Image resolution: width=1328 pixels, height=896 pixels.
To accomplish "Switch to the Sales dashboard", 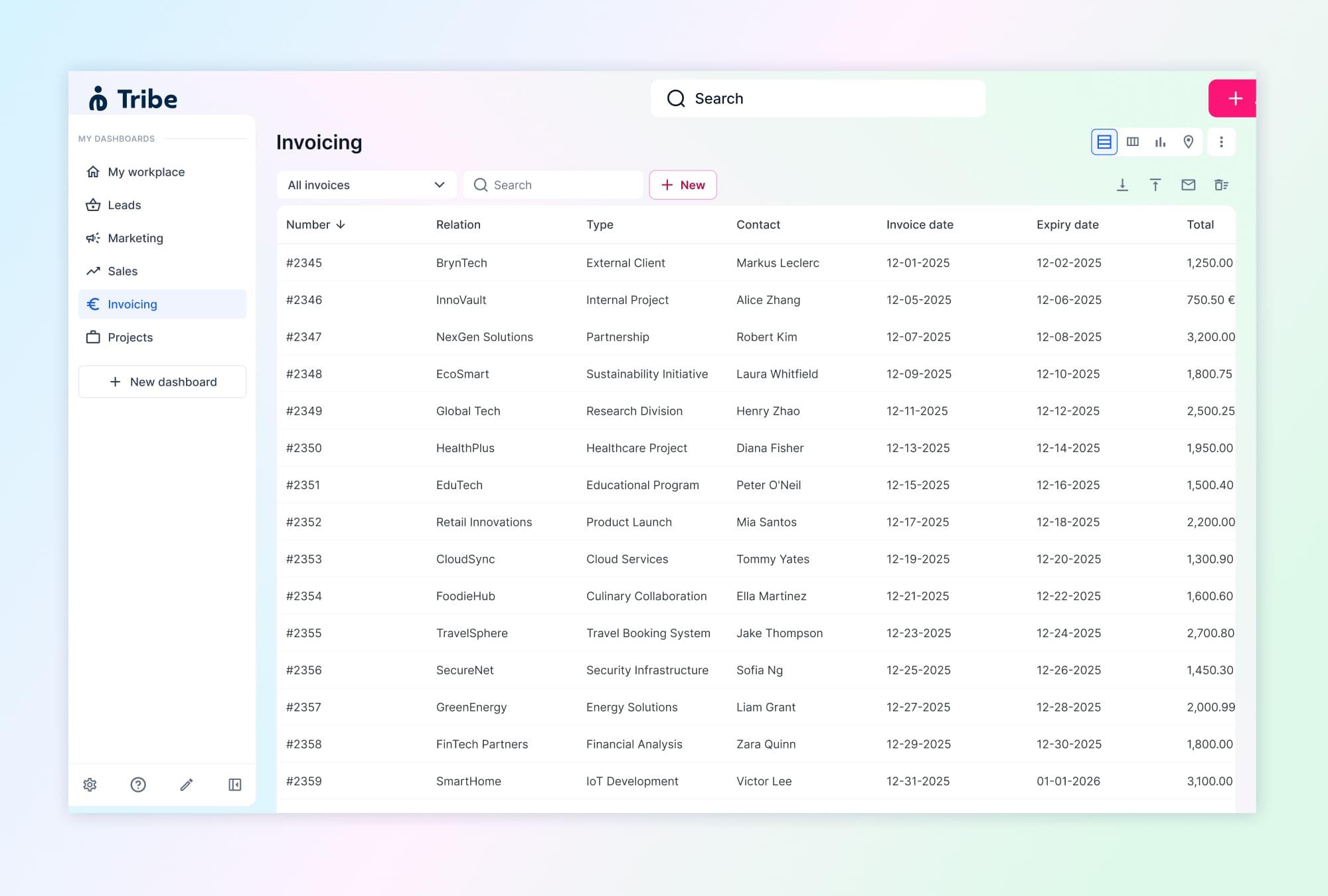I will (123, 271).
